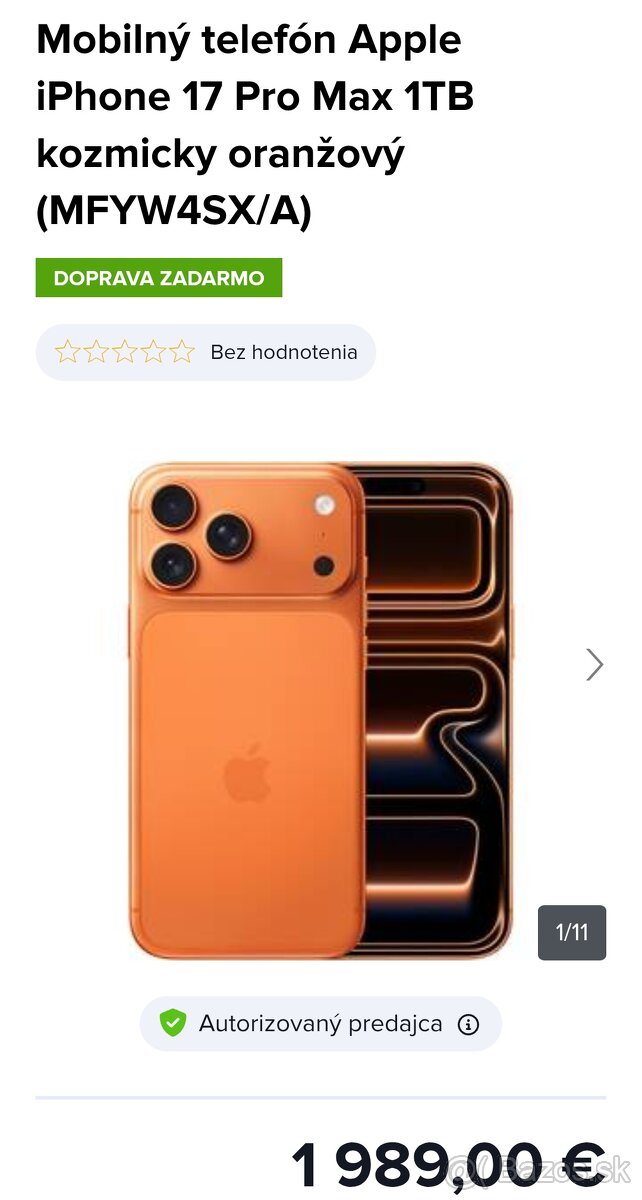Click the green shield checkmark icon

173,1023
